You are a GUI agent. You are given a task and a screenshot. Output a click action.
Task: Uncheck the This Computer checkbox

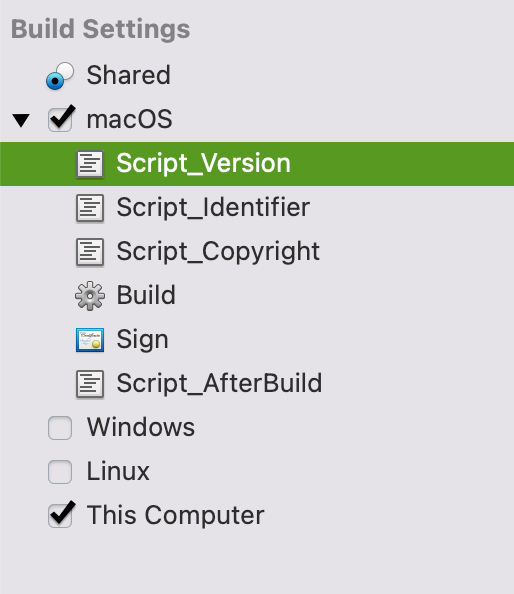pyautogui.click(x=60, y=516)
